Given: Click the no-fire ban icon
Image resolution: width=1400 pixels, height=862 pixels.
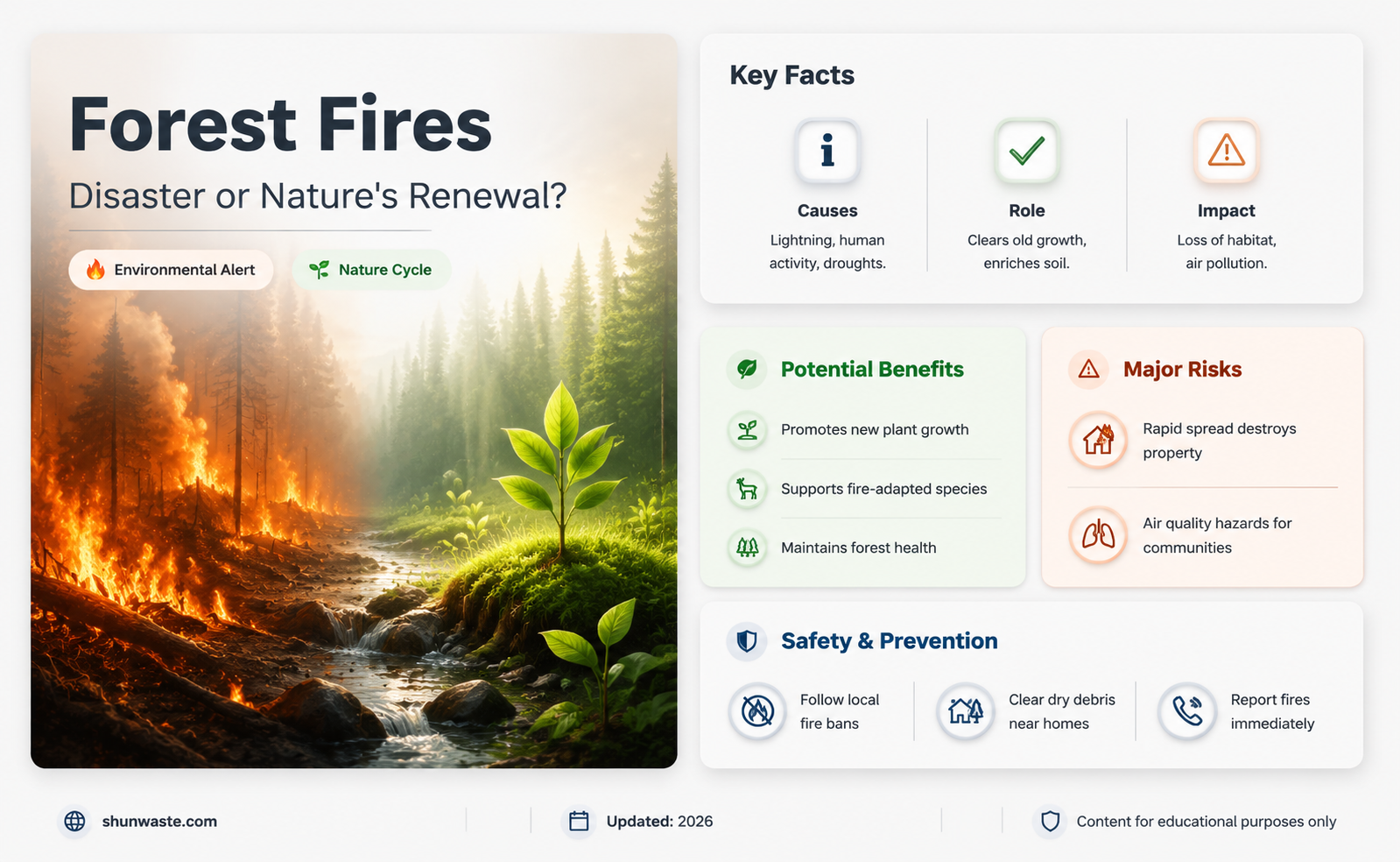Looking at the screenshot, I should pyautogui.click(x=757, y=711).
